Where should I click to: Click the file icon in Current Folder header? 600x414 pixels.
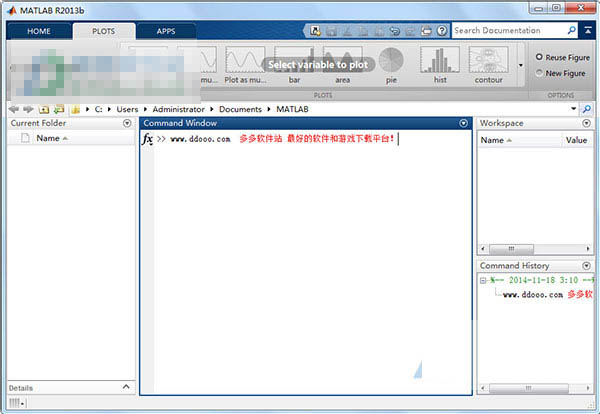[25, 138]
